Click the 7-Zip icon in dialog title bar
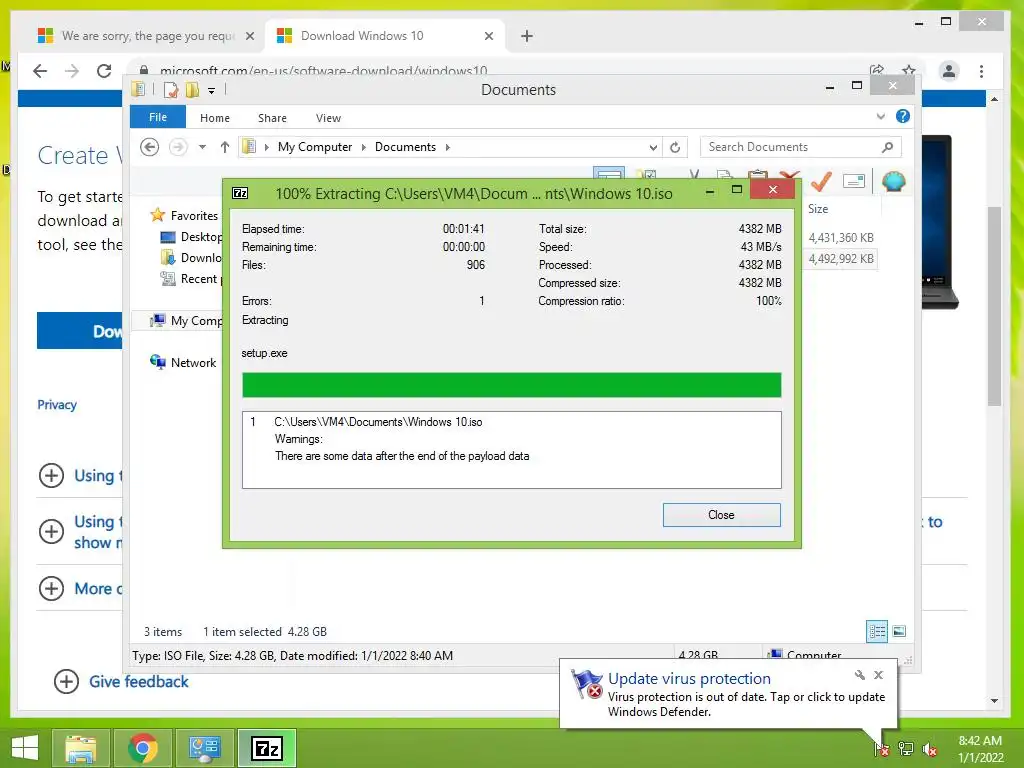Screen dimensions: 1024x768 [240, 193]
